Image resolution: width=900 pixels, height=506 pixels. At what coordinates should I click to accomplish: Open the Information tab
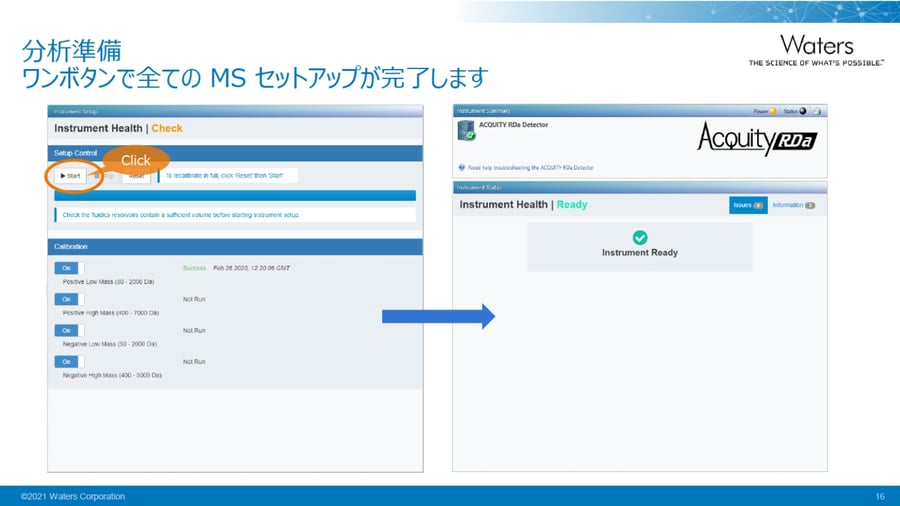(793, 205)
